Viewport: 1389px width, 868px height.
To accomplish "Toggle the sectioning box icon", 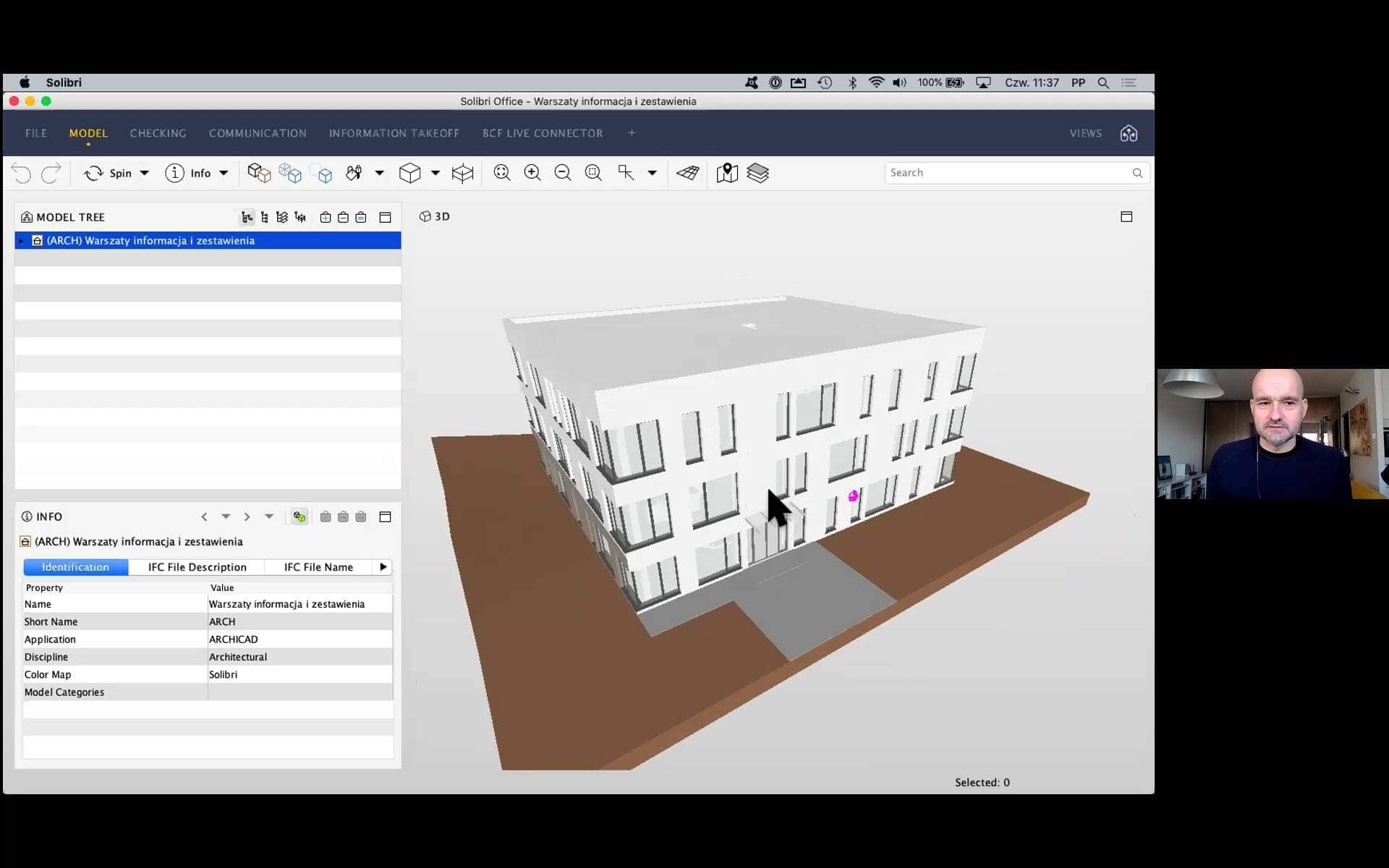I will pos(462,173).
